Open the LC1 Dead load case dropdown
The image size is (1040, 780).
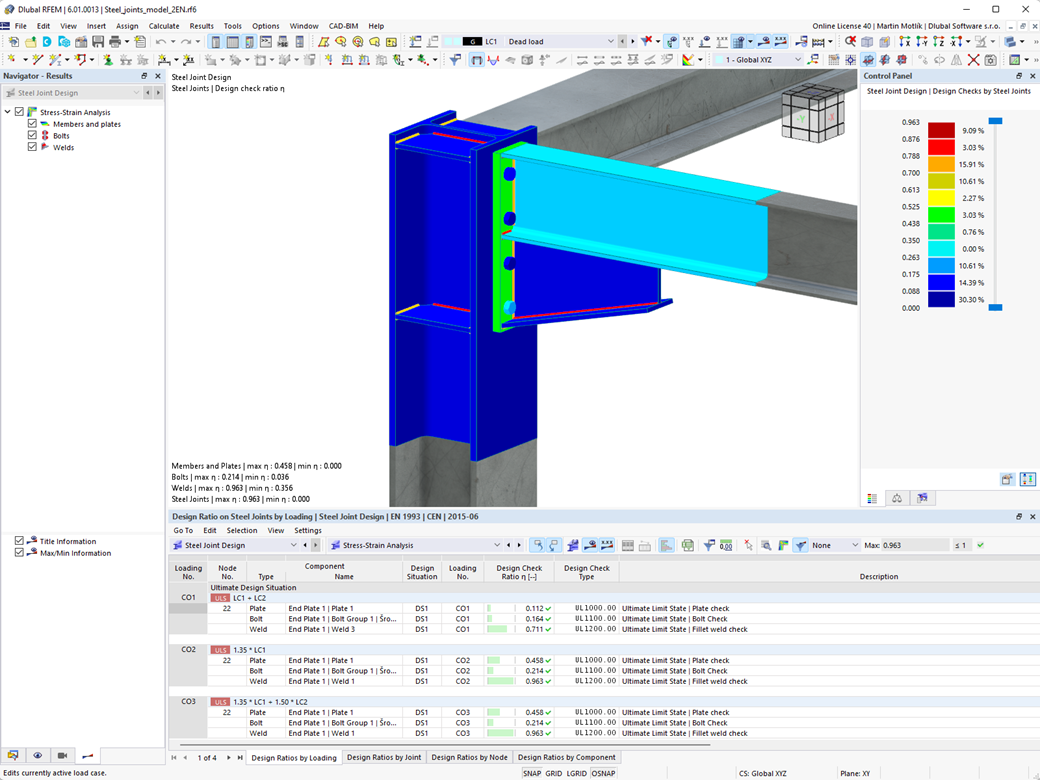tap(610, 43)
